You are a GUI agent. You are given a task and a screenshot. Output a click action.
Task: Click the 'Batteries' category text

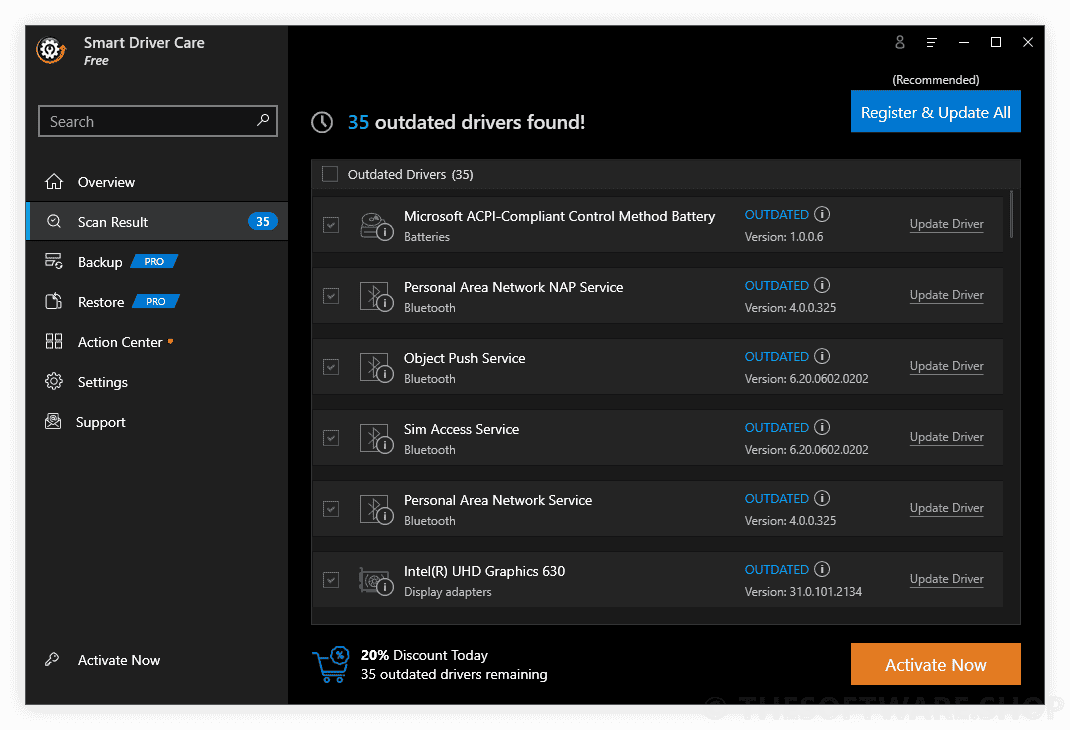point(426,237)
